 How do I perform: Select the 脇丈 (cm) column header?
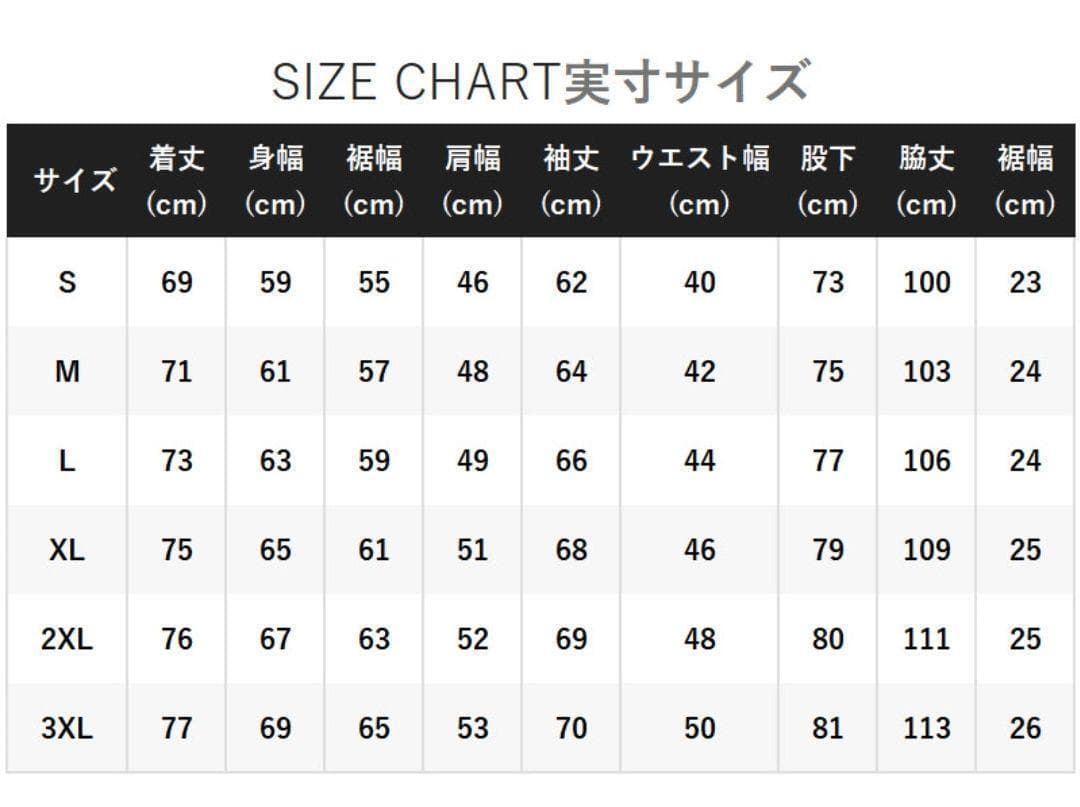(x=926, y=181)
